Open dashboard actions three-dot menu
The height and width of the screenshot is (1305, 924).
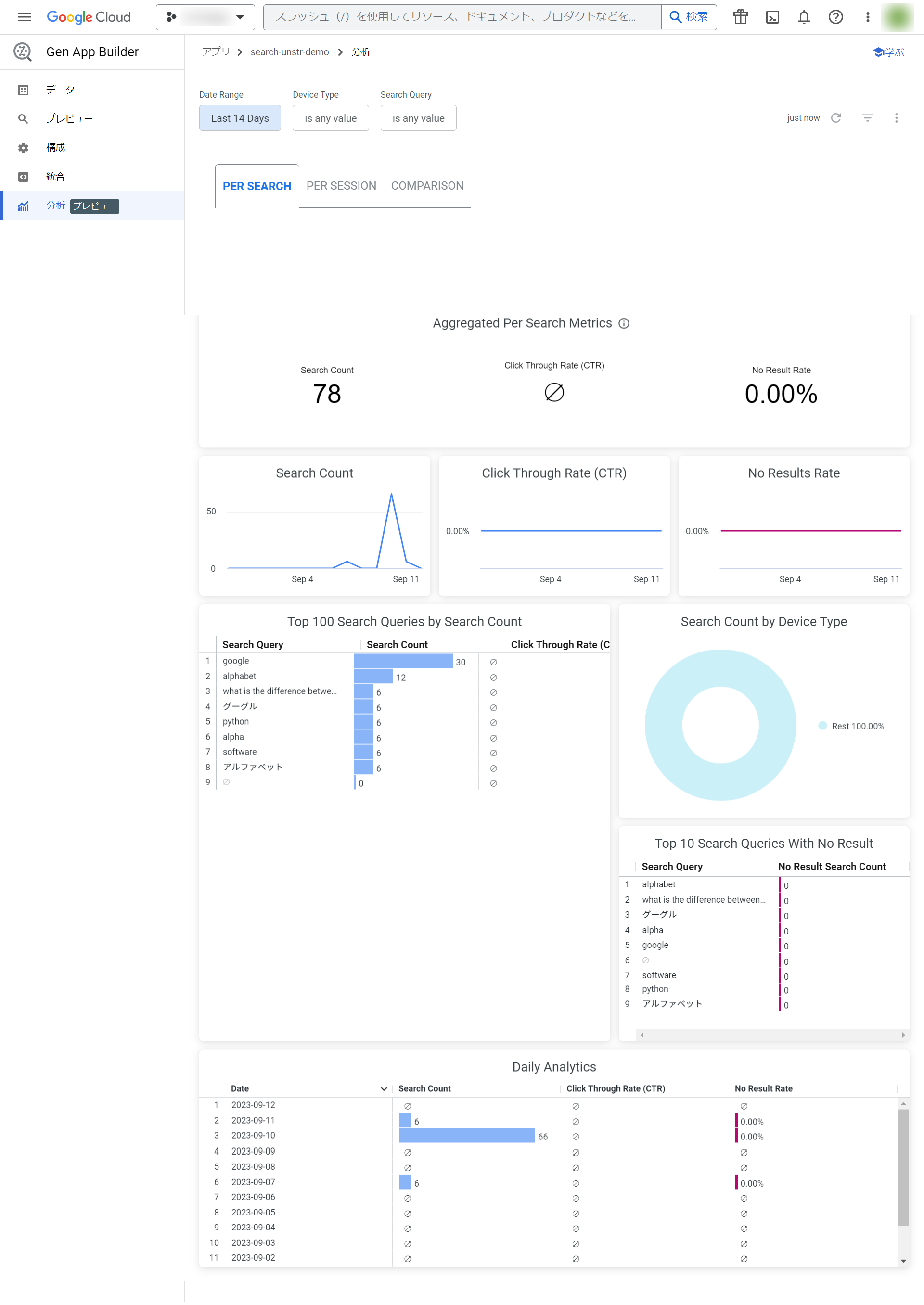click(896, 118)
